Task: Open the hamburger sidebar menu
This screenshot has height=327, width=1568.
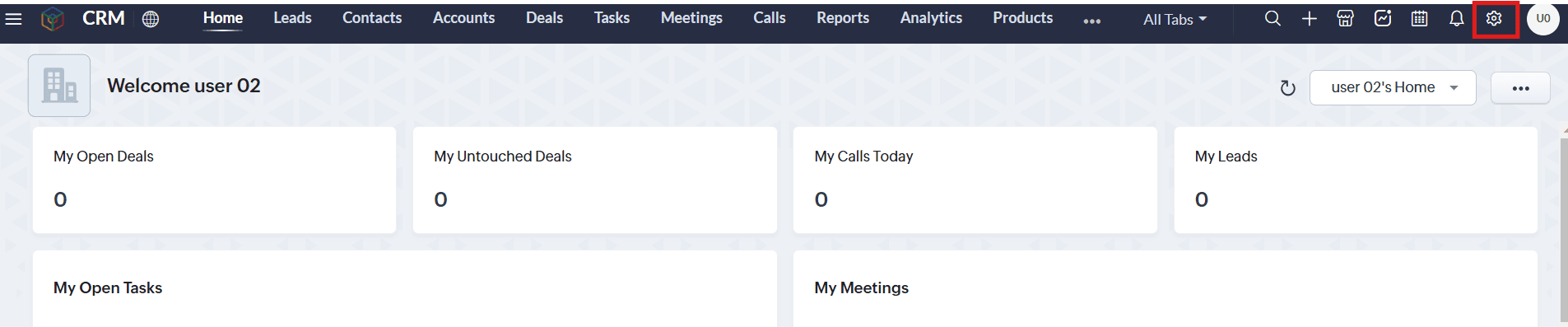Action: (x=13, y=18)
